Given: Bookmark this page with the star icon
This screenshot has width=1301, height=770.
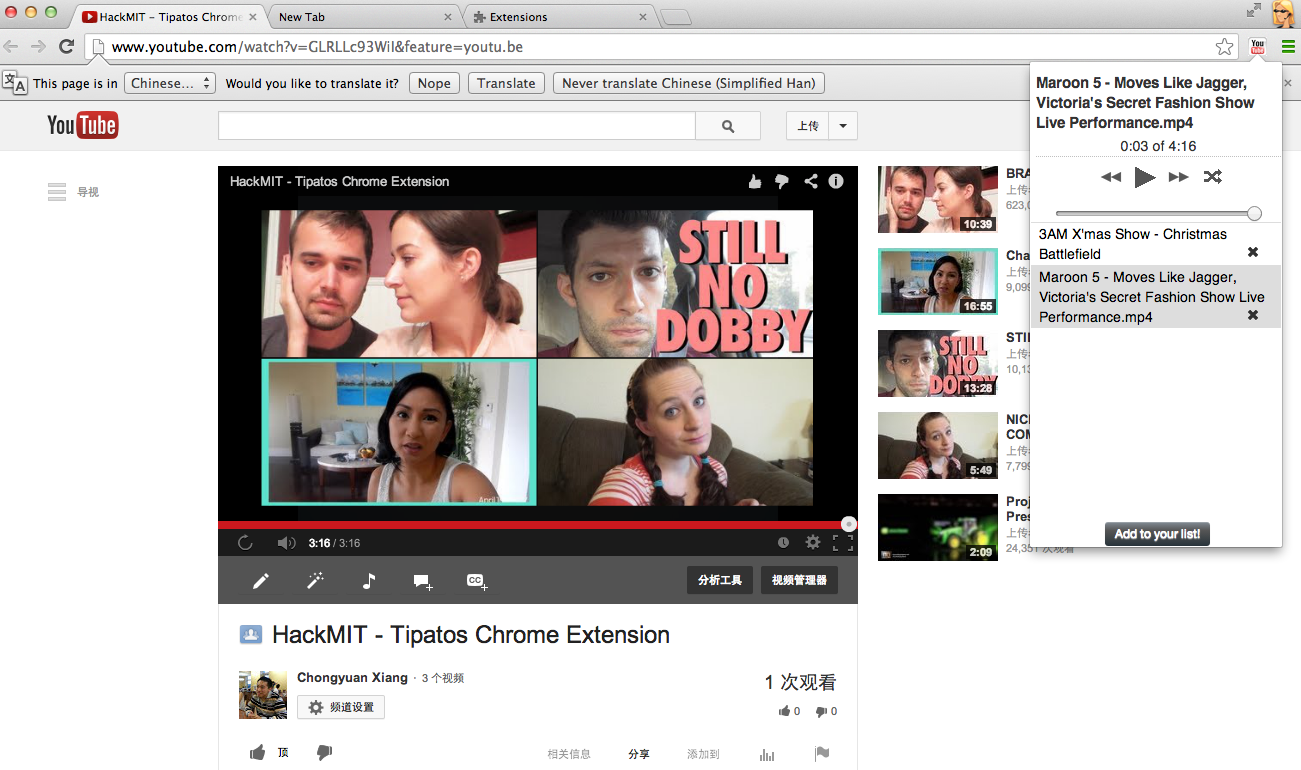Looking at the screenshot, I should point(1224,47).
